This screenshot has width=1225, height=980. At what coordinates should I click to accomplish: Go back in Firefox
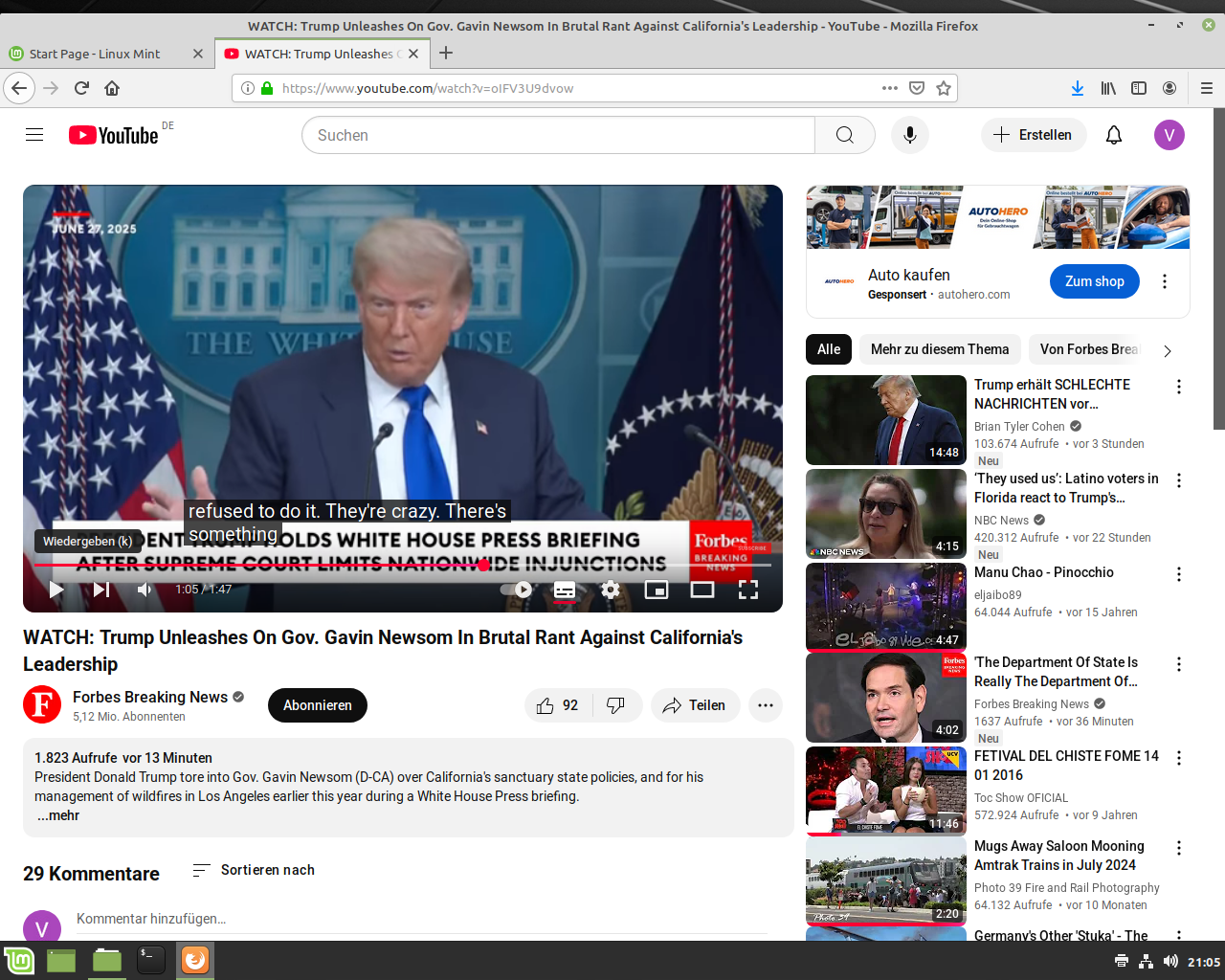(x=19, y=88)
